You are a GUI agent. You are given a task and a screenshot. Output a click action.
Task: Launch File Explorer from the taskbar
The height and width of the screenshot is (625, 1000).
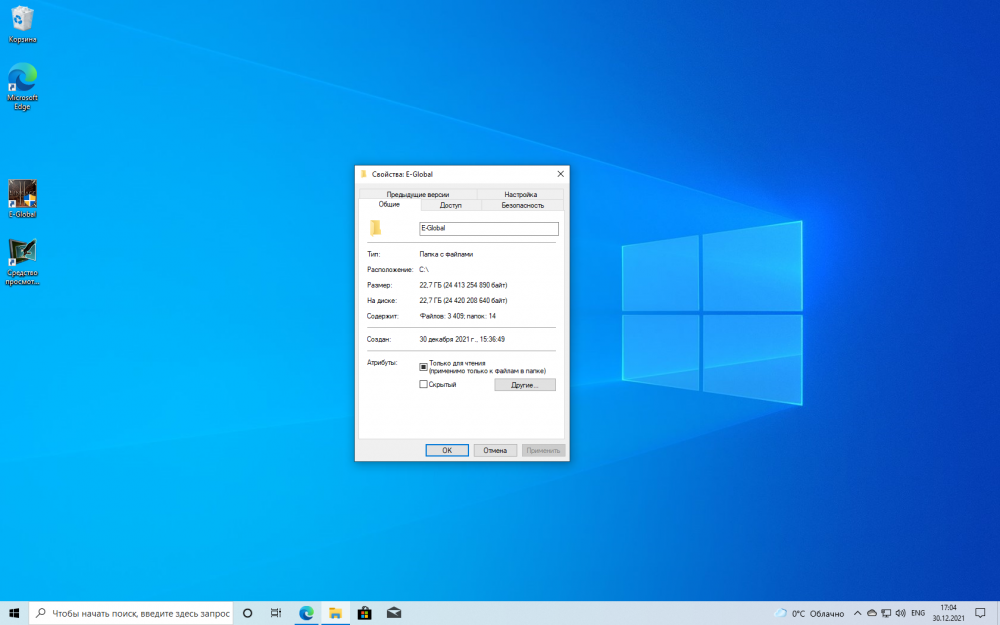click(x=336, y=613)
